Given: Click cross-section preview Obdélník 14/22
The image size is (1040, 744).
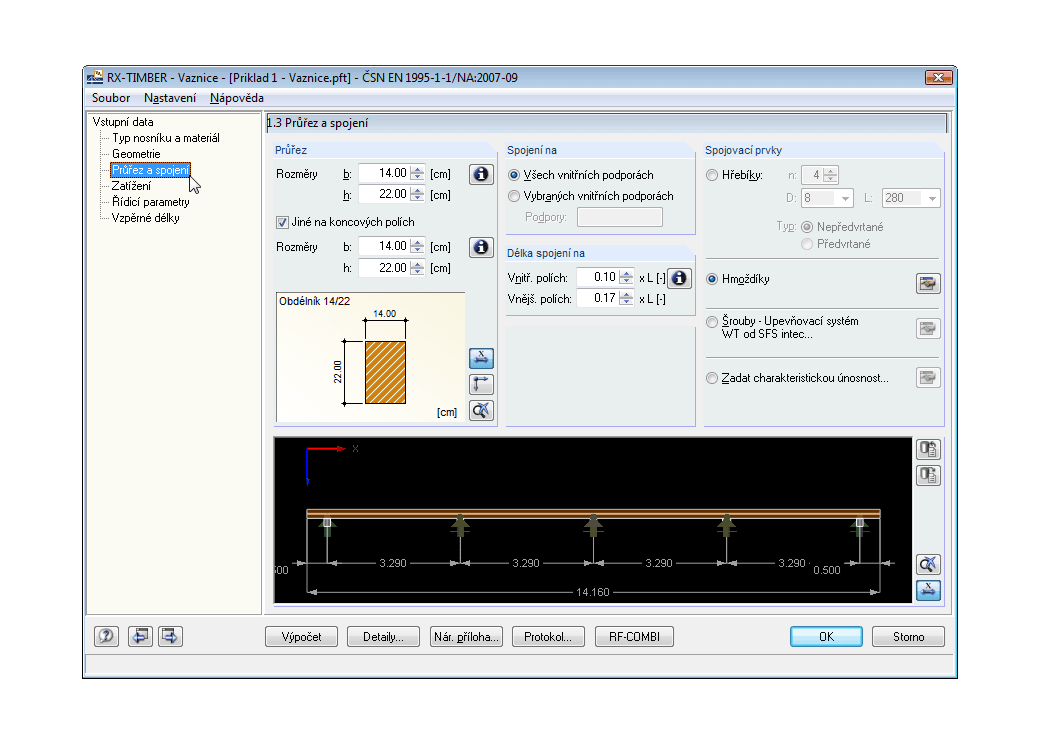Looking at the screenshot, I should click(370, 357).
